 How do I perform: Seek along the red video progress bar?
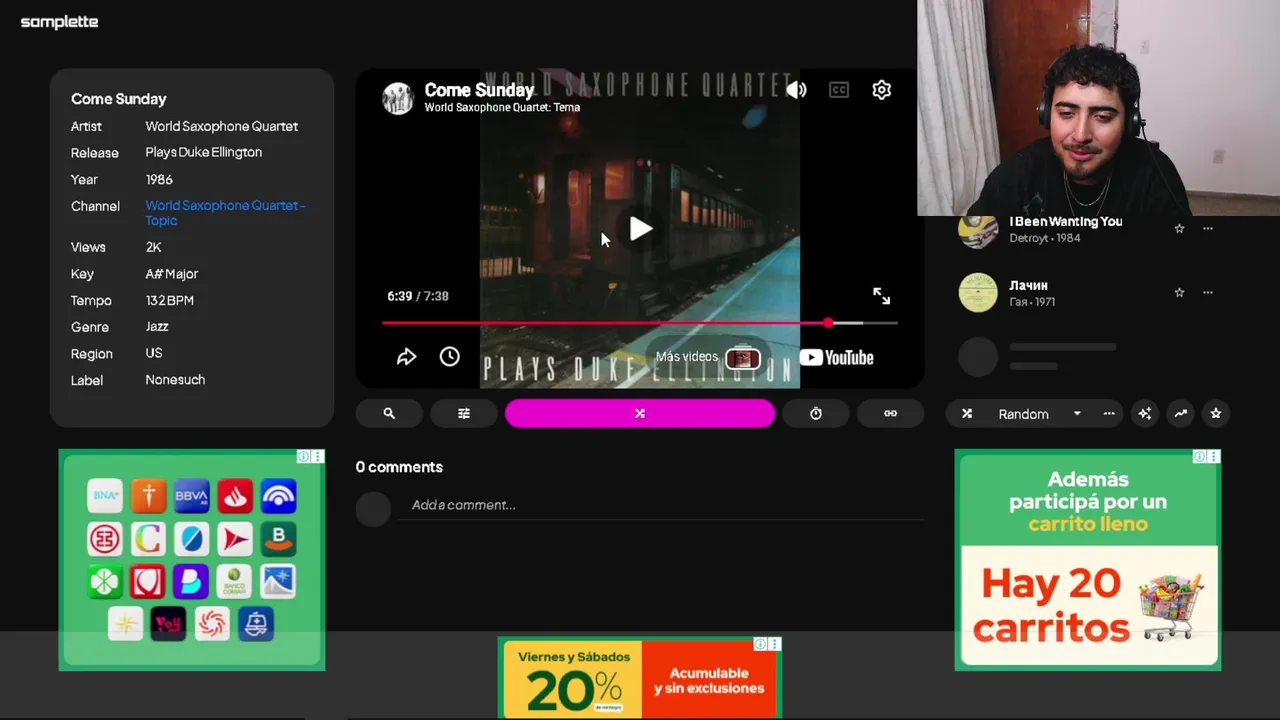[639, 323]
